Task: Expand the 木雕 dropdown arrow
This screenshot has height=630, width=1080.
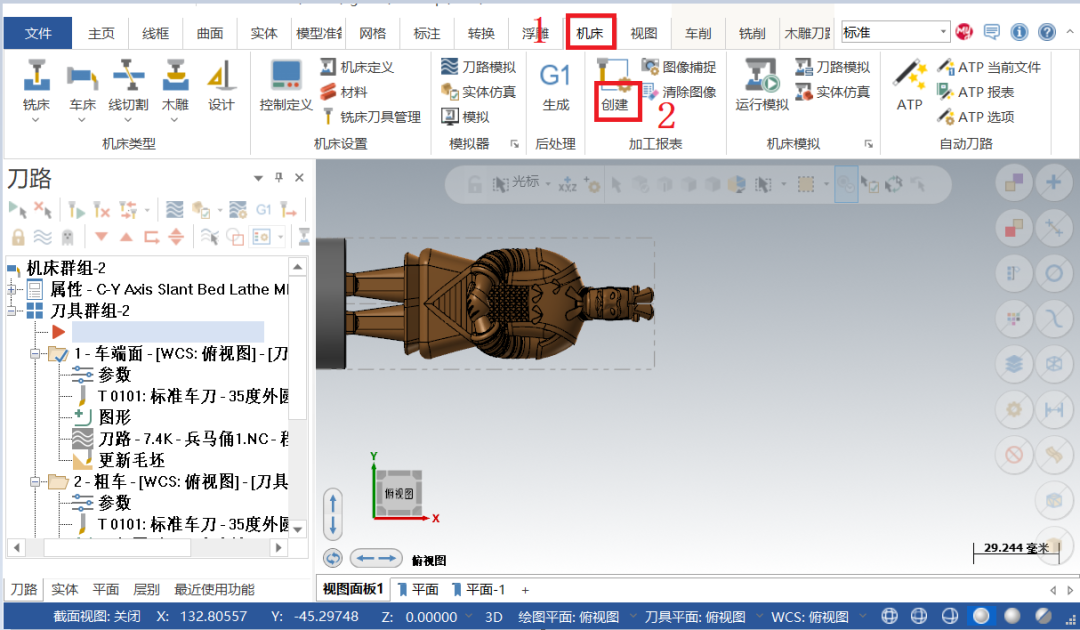Action: 175,120
